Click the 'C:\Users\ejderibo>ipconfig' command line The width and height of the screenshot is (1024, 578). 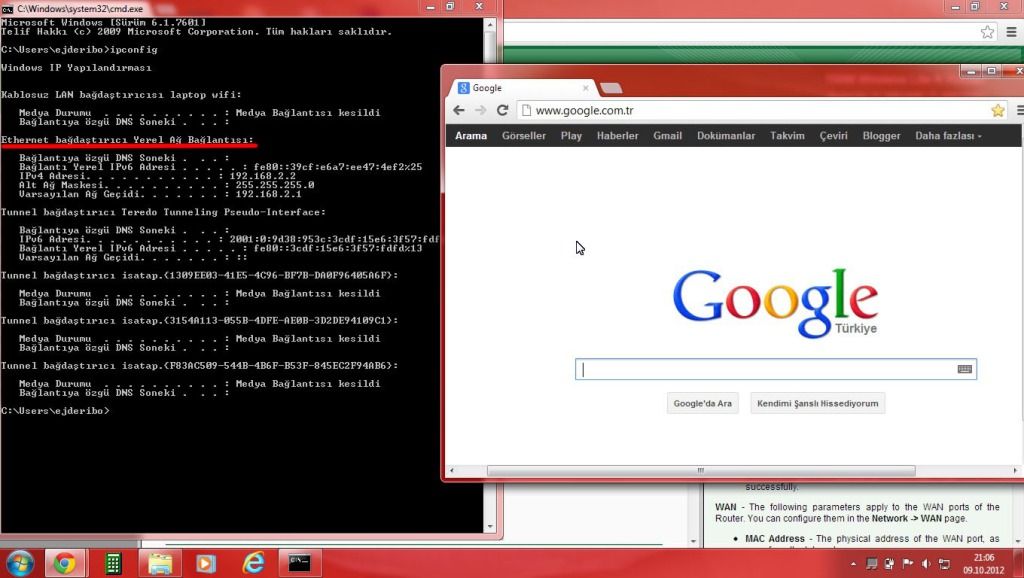click(x=79, y=50)
